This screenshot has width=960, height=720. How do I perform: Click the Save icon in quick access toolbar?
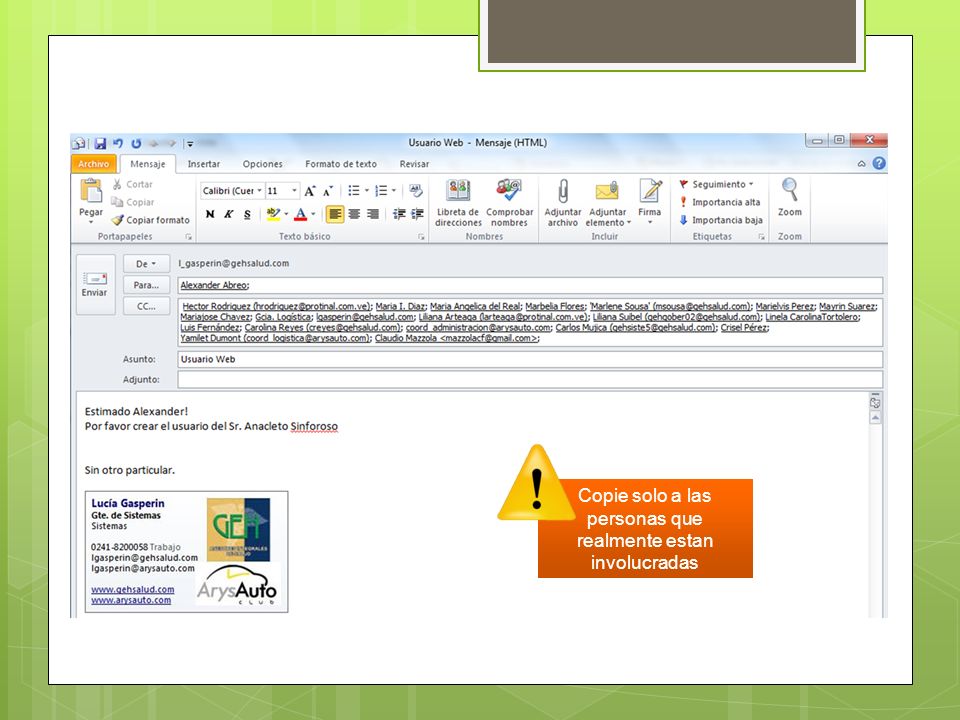click(x=100, y=143)
